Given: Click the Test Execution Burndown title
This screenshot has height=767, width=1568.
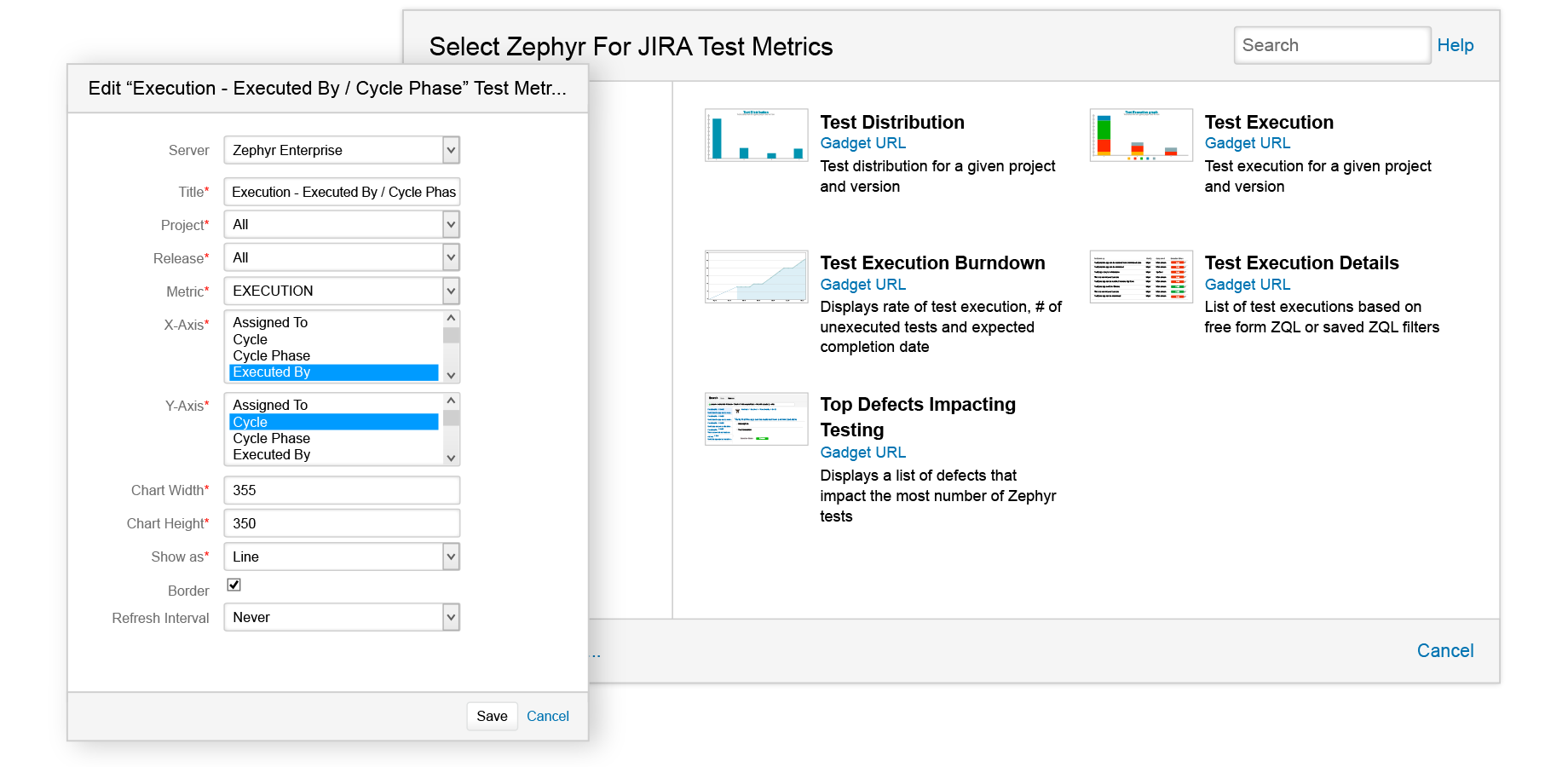Looking at the screenshot, I should coord(933,262).
